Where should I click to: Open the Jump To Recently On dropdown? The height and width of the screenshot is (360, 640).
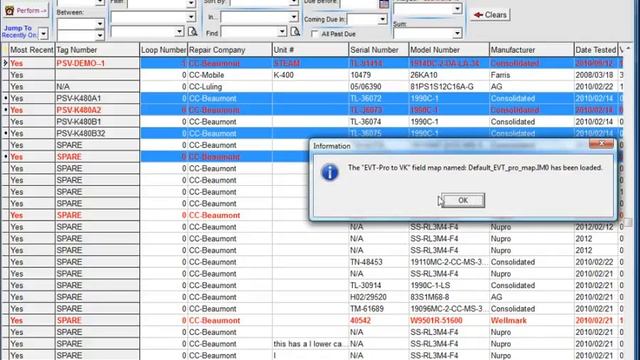44,34
